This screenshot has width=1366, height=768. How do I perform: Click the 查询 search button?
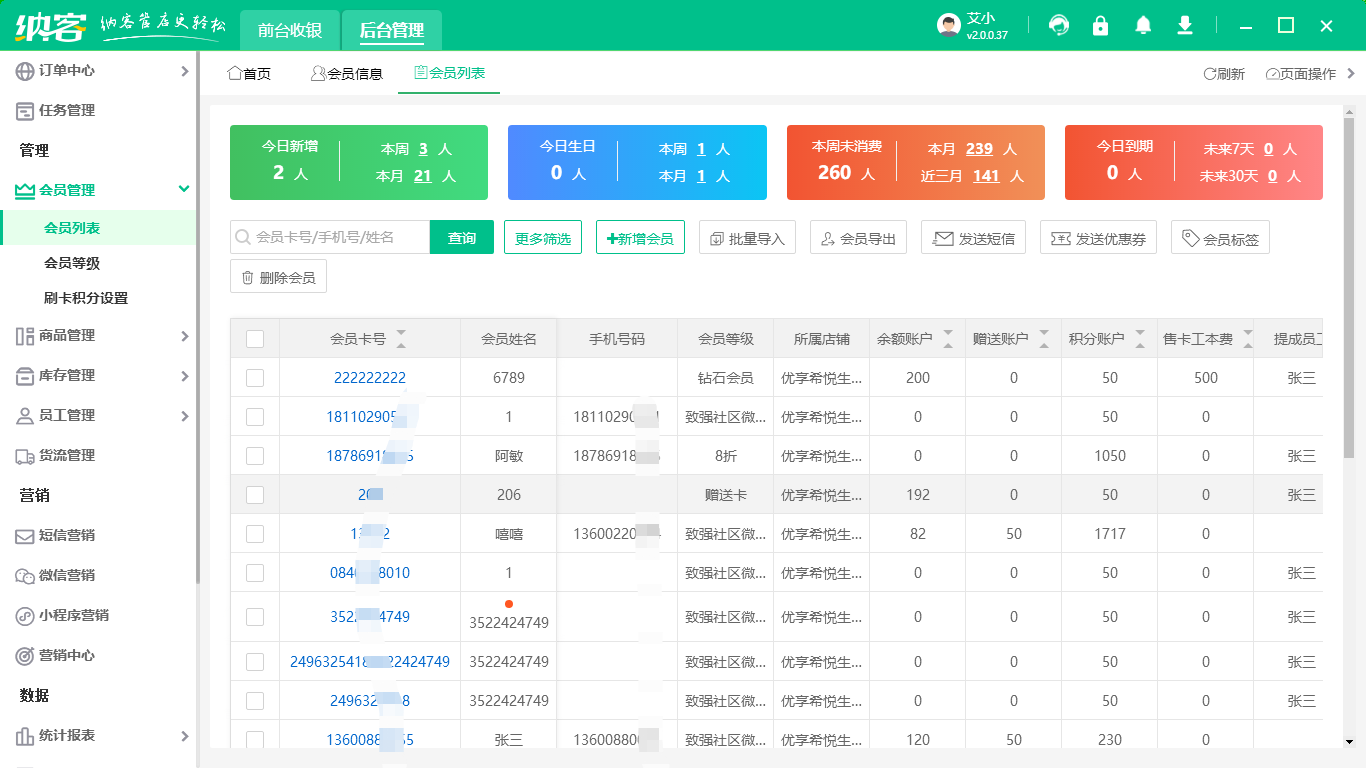pos(462,238)
